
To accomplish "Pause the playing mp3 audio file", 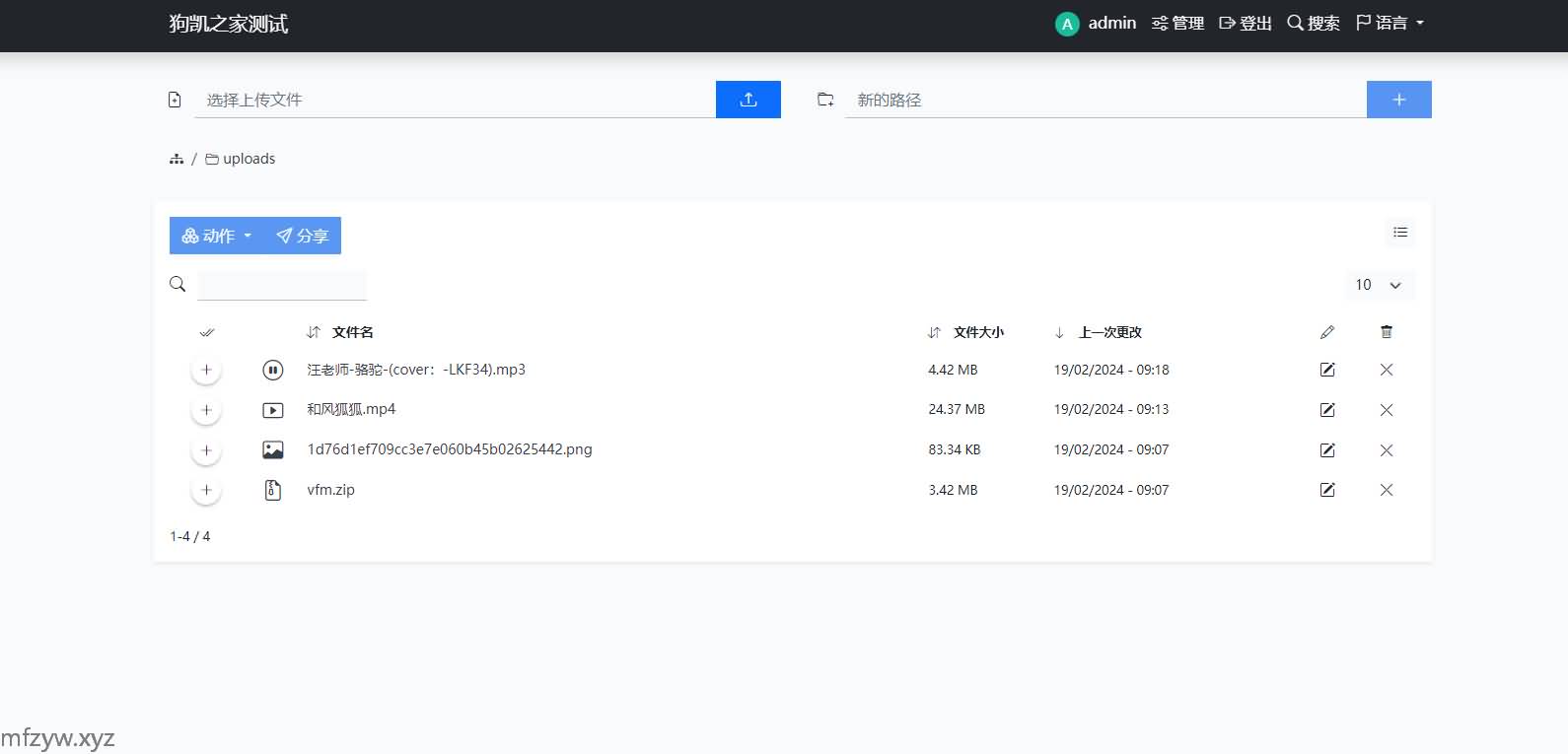I will point(273,370).
